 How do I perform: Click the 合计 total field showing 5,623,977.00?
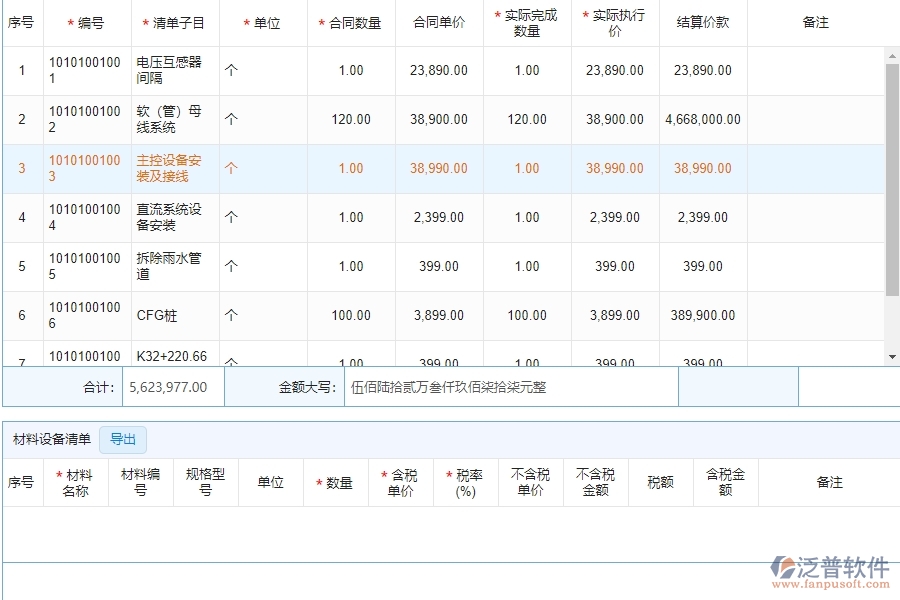coord(172,387)
